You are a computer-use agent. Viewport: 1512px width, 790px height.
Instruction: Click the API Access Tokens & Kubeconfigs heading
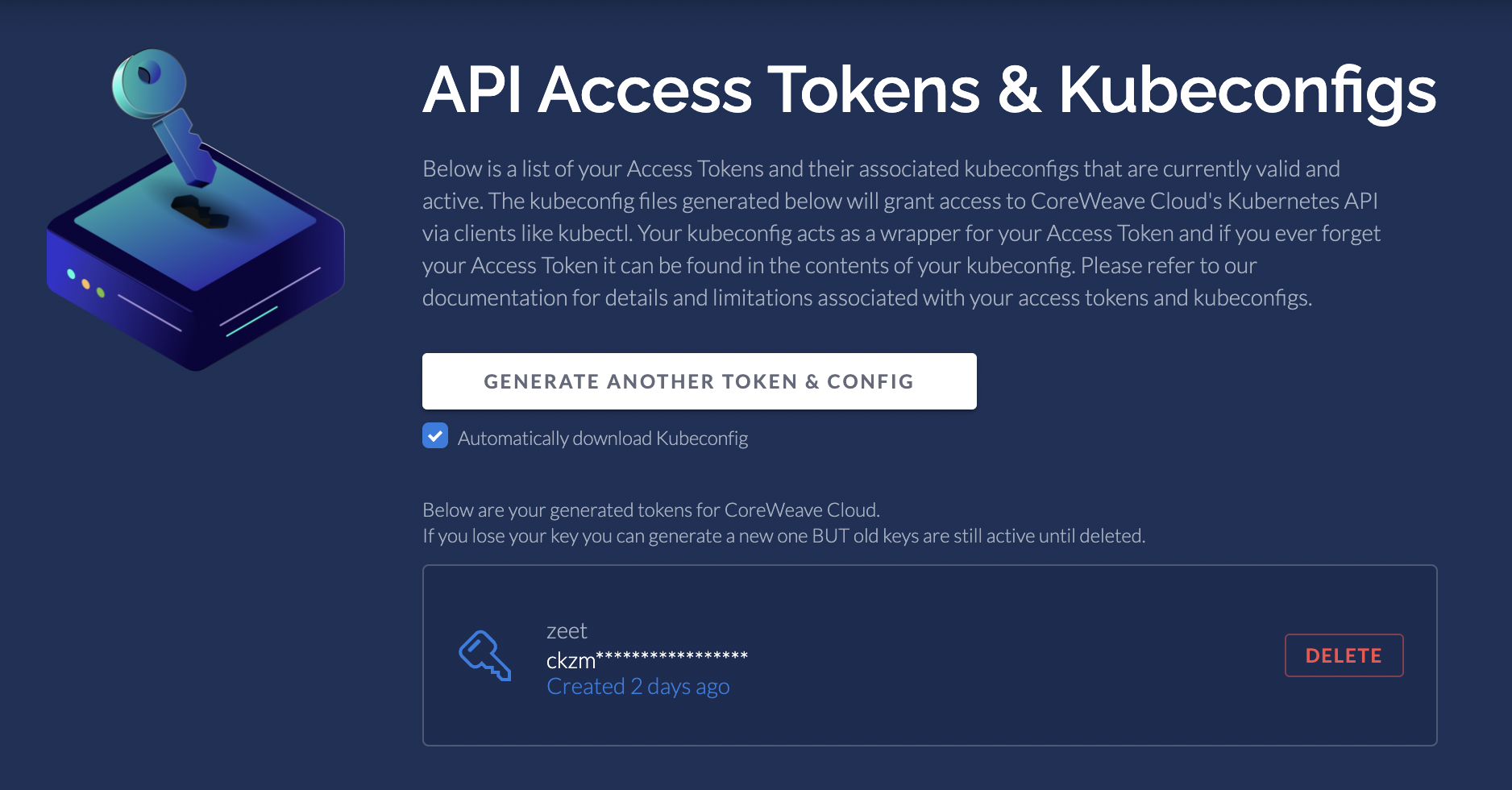[929, 90]
